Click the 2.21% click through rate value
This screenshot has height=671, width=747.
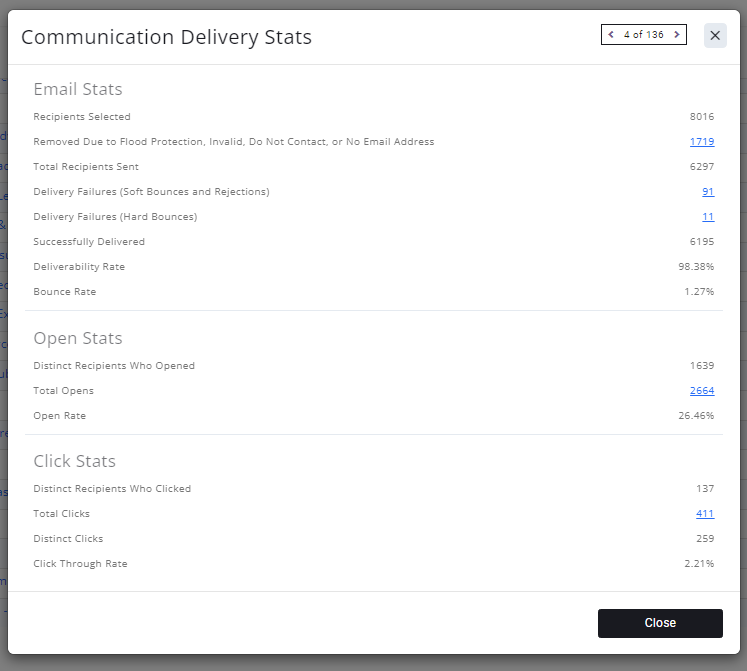[699, 564]
